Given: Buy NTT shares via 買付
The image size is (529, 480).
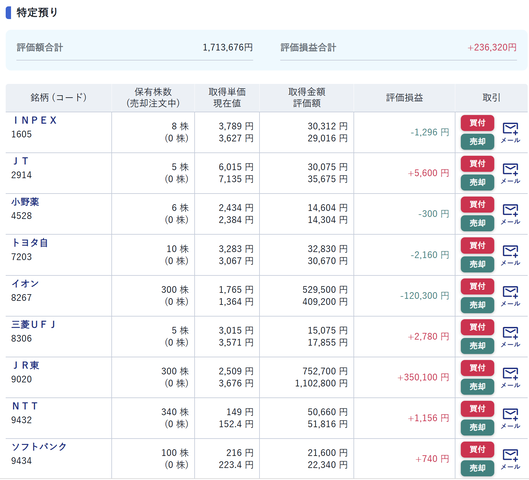Looking at the screenshot, I should coord(477,409).
